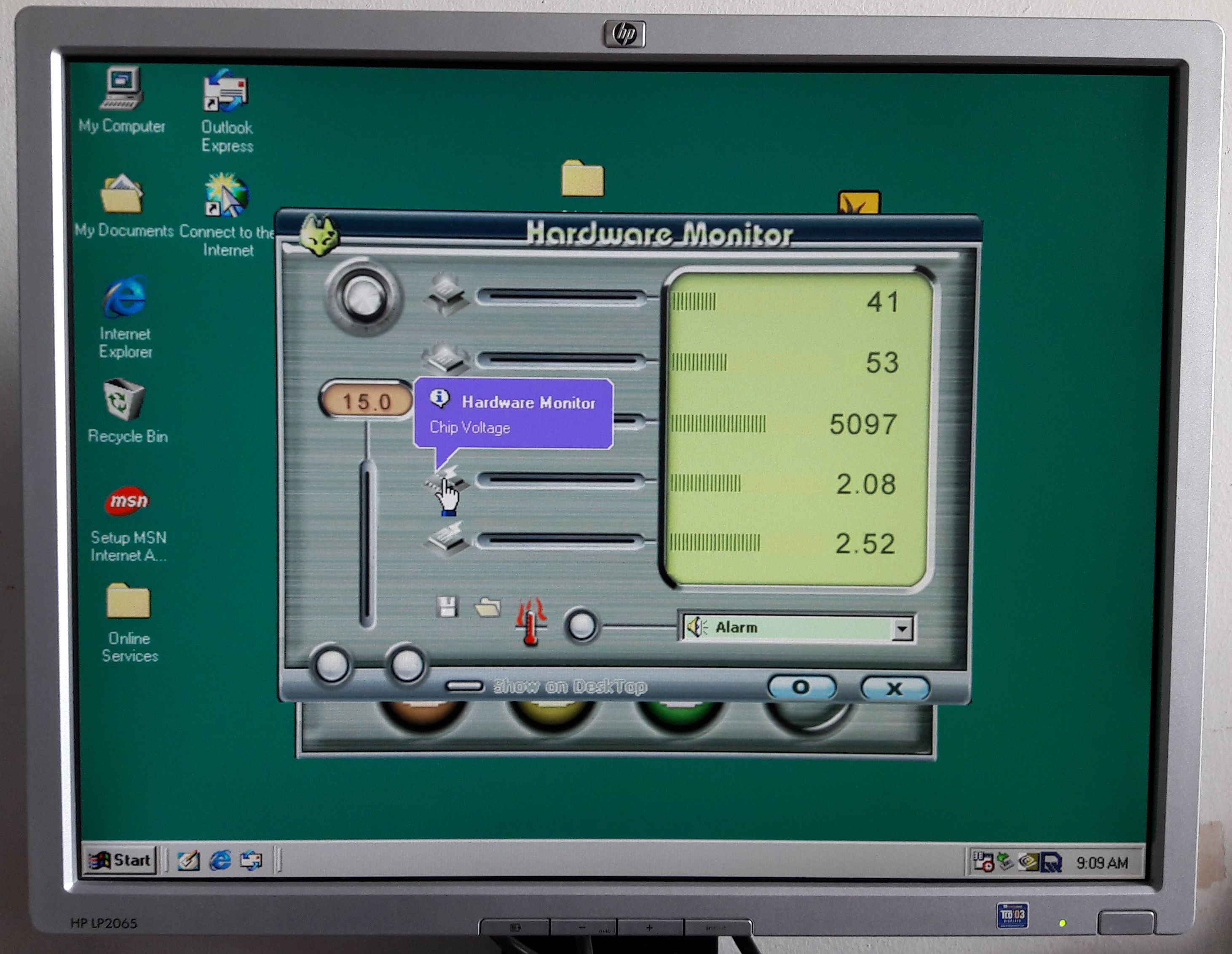Click the blue Q tray icon
The height and width of the screenshot is (954, 1232).
coord(1052,862)
